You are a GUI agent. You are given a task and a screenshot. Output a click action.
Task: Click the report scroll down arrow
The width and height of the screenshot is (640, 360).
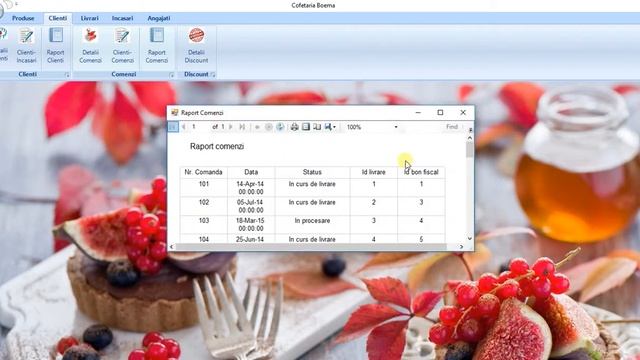[470, 239]
